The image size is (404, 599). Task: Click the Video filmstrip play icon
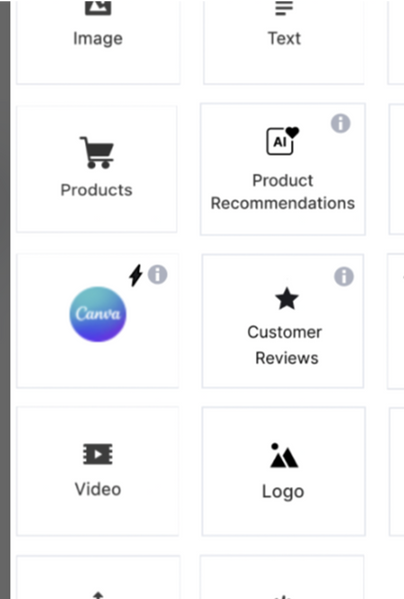coord(98,454)
